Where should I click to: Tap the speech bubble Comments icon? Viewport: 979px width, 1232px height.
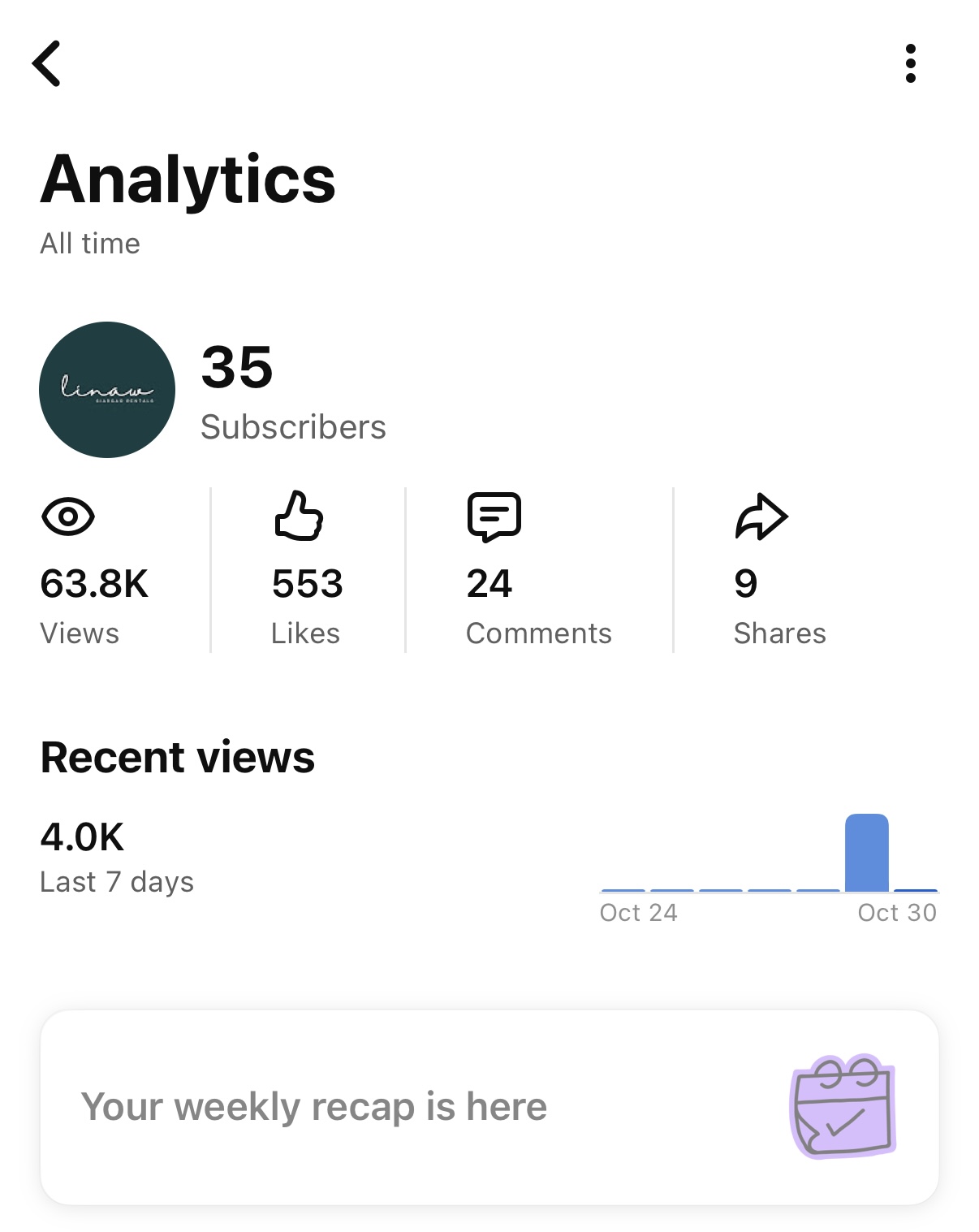pyautogui.click(x=494, y=517)
